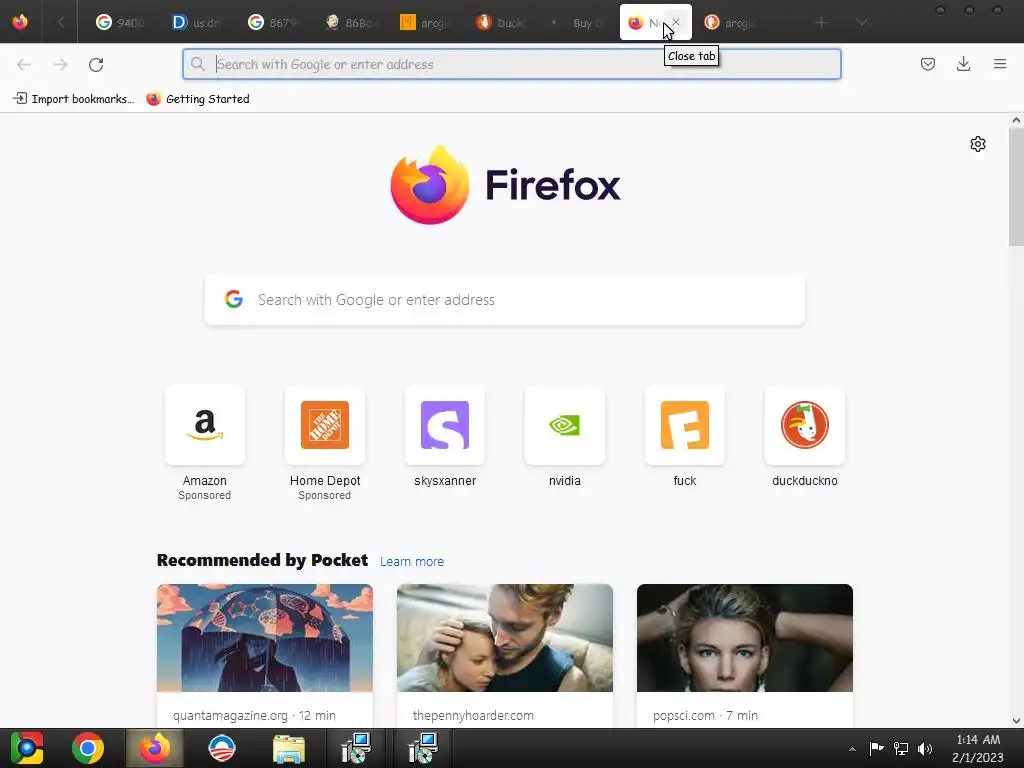The height and width of the screenshot is (768, 1024).
Task: Close the current New Tab
Action: [676, 22]
